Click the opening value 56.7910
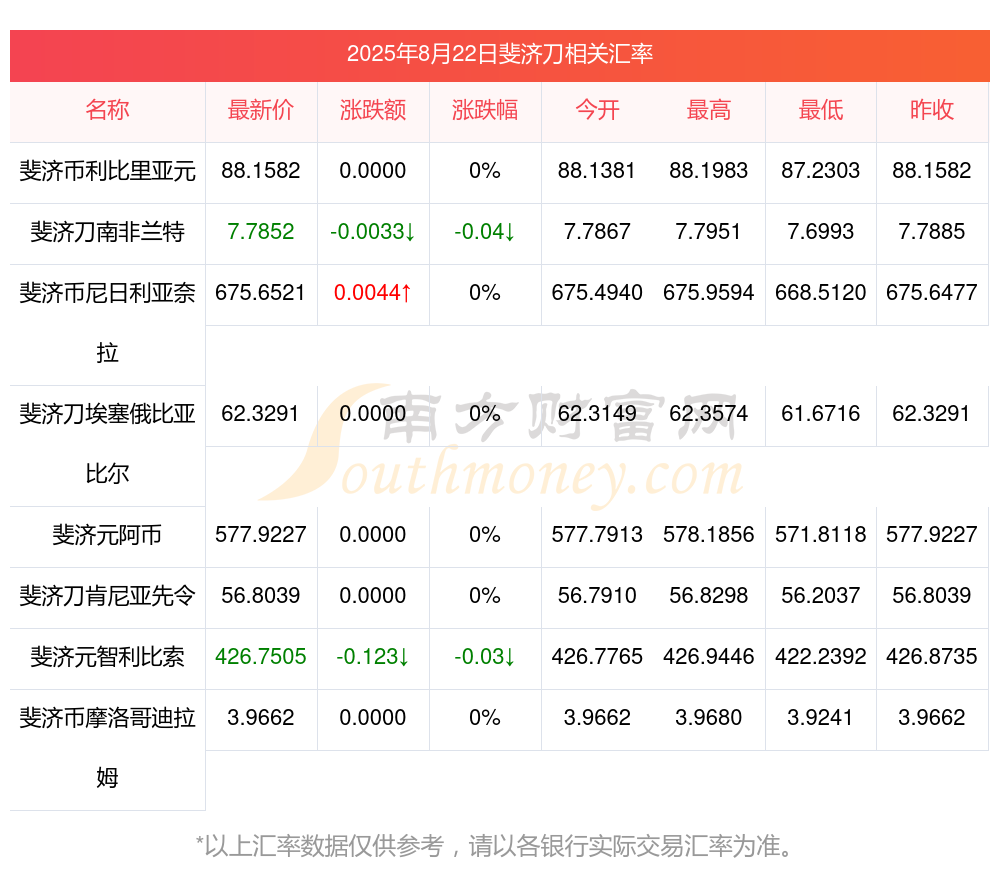The image size is (1000, 877). (597, 596)
